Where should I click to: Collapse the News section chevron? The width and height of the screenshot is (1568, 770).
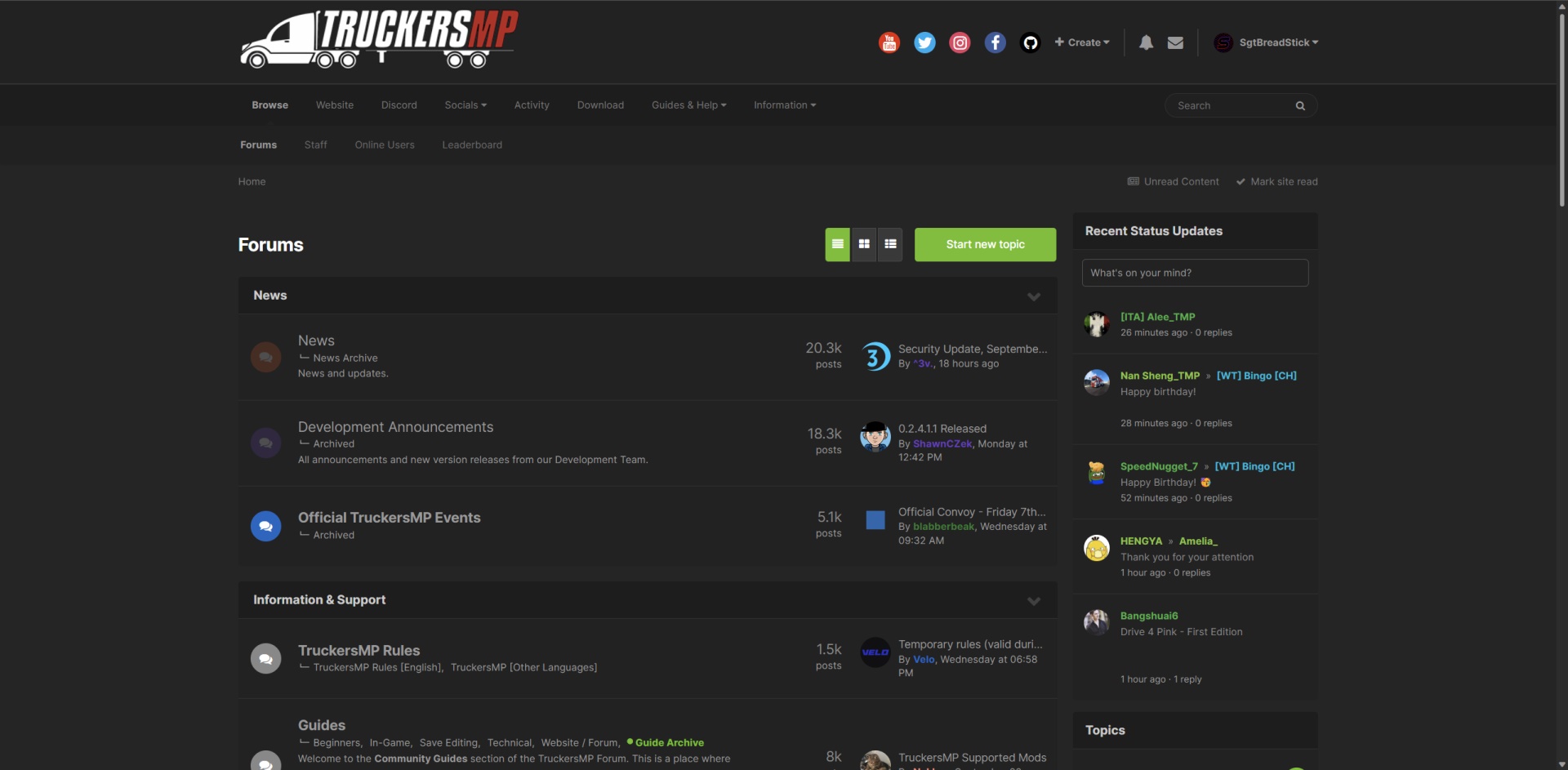[x=1033, y=296]
